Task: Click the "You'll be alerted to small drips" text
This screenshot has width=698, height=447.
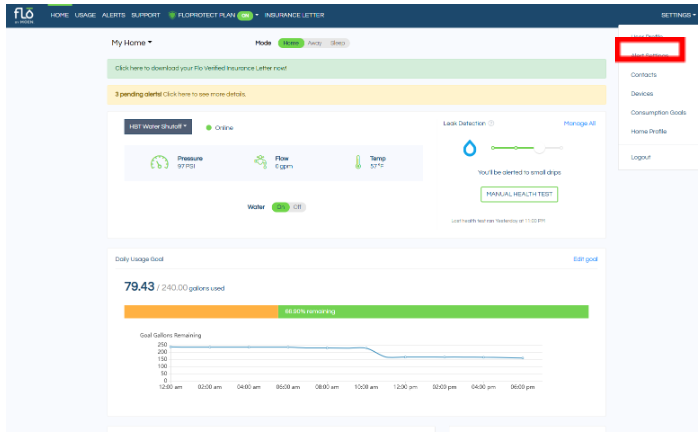Action: tap(519, 173)
